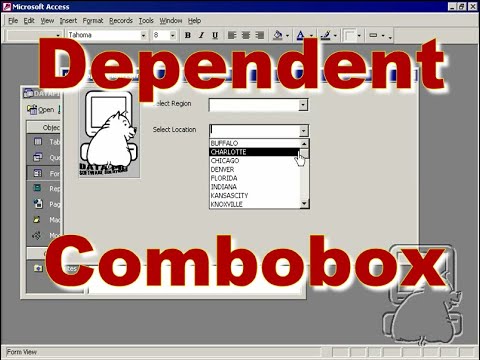Open the Tools menu
The image size is (480, 360).
point(146,21)
